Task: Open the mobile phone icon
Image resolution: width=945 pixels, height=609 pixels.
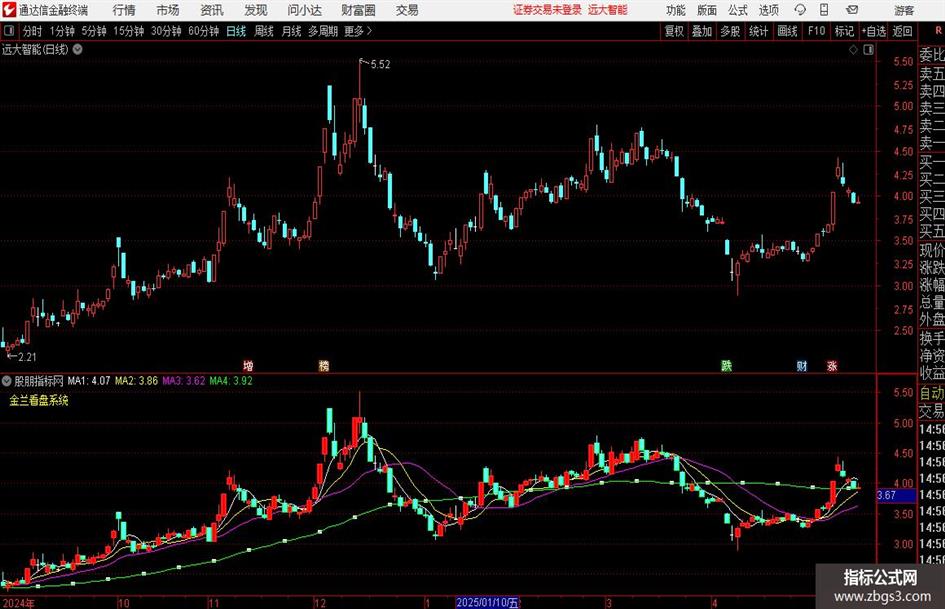Action: (824, 10)
